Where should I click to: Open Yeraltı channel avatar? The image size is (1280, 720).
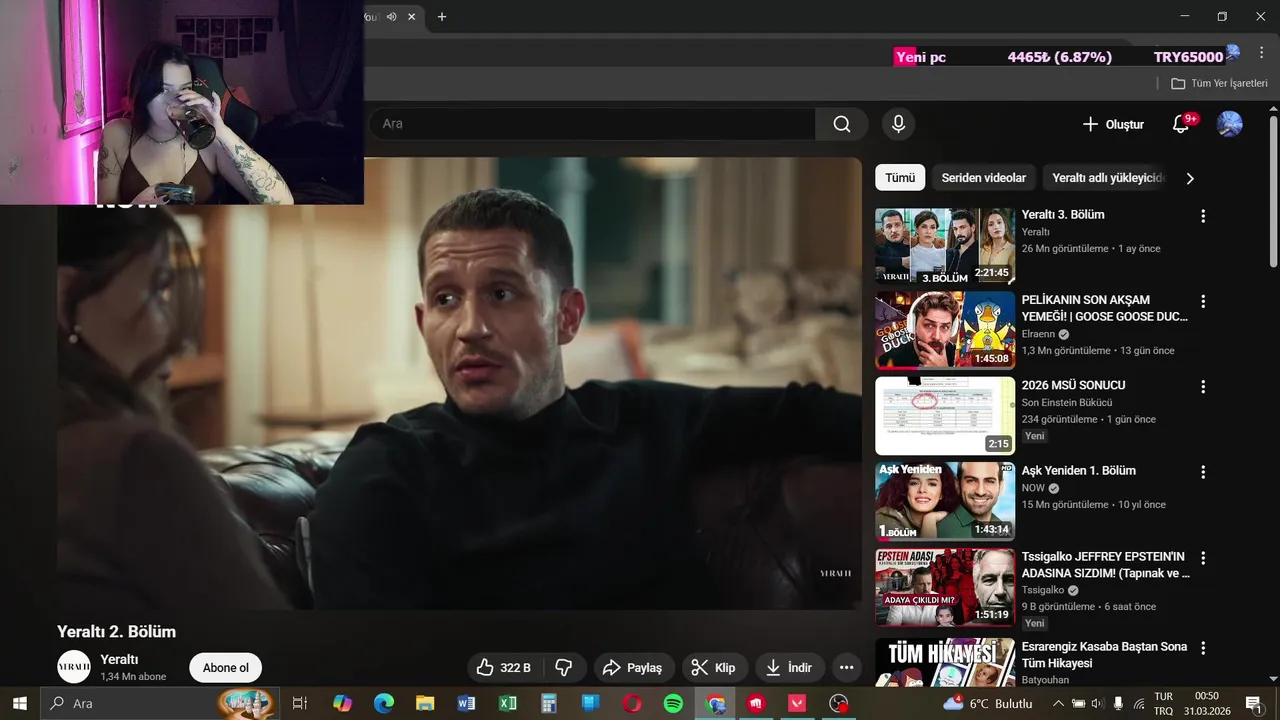[74, 667]
